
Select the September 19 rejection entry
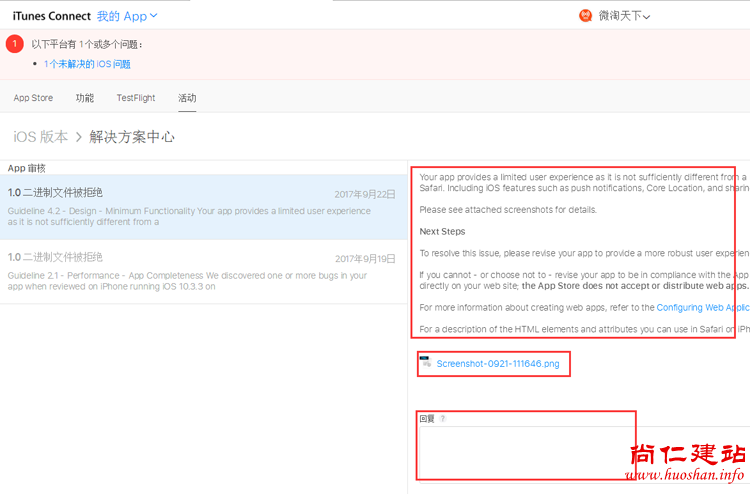click(x=202, y=271)
